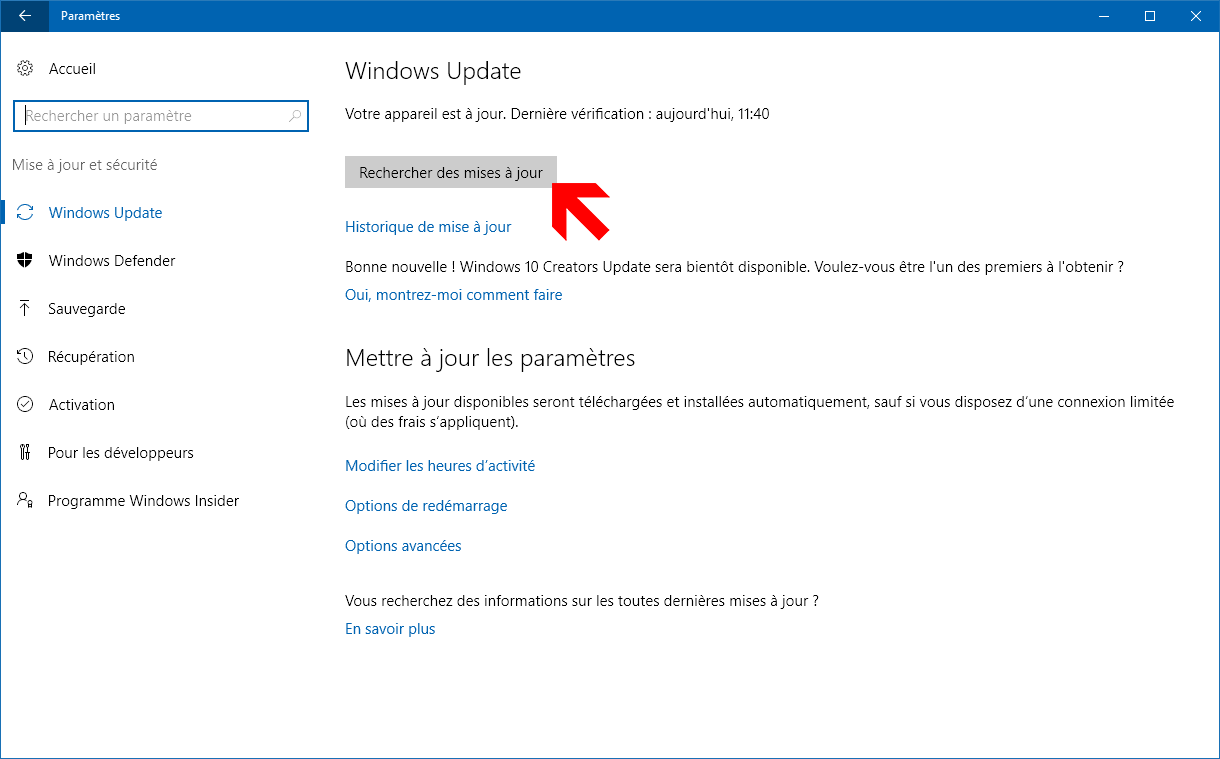Click the Sauvegarde upload arrow icon
Viewport: 1220px width, 759px height.
(25, 309)
